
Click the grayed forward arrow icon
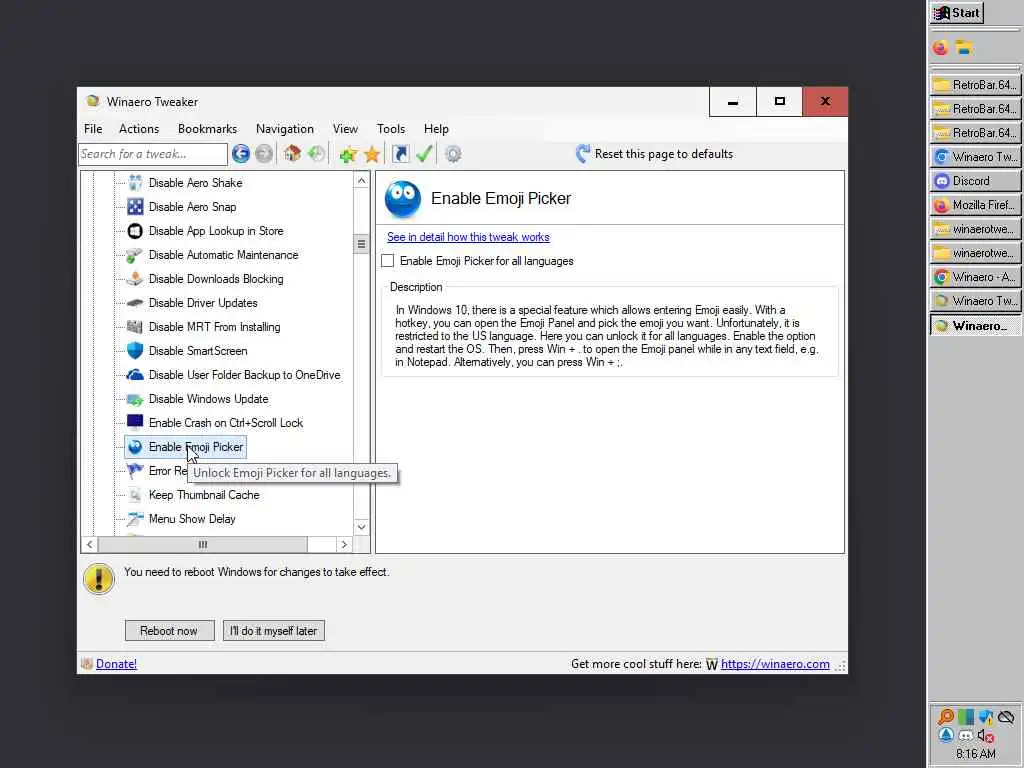tap(264, 154)
